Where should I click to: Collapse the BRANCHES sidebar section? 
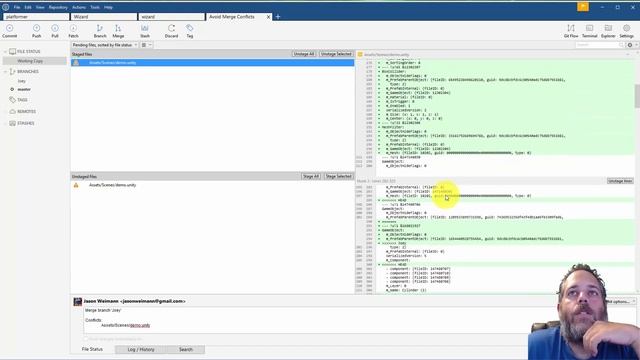tap(5, 71)
